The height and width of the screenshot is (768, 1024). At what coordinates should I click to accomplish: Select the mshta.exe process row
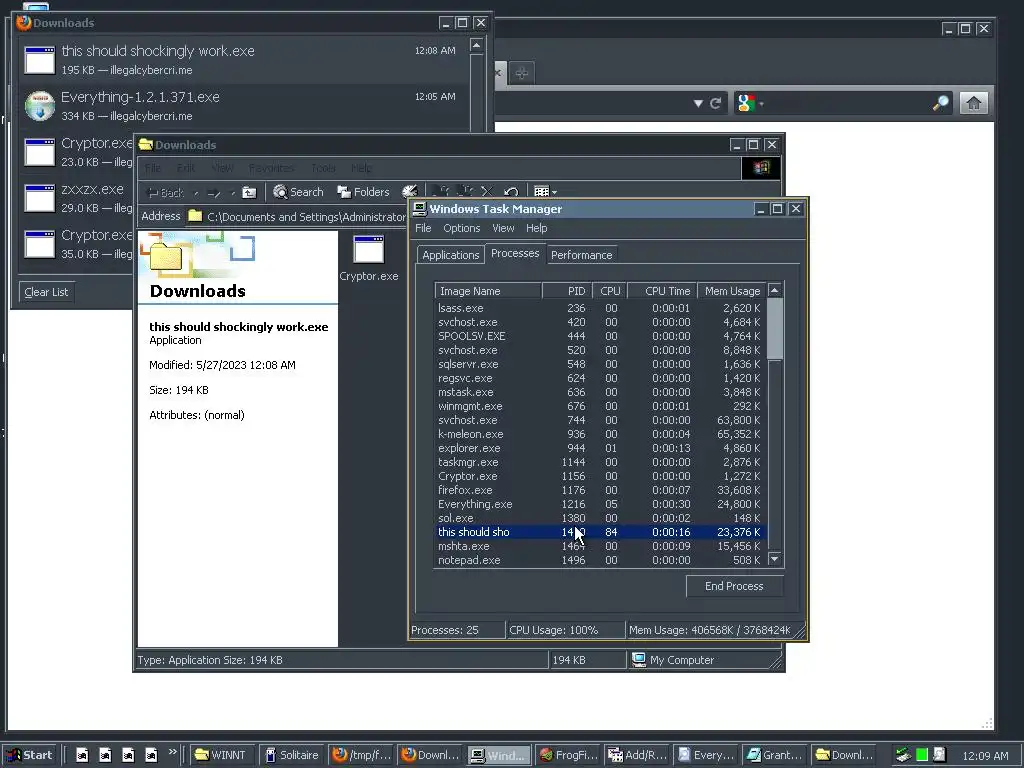(x=600, y=546)
